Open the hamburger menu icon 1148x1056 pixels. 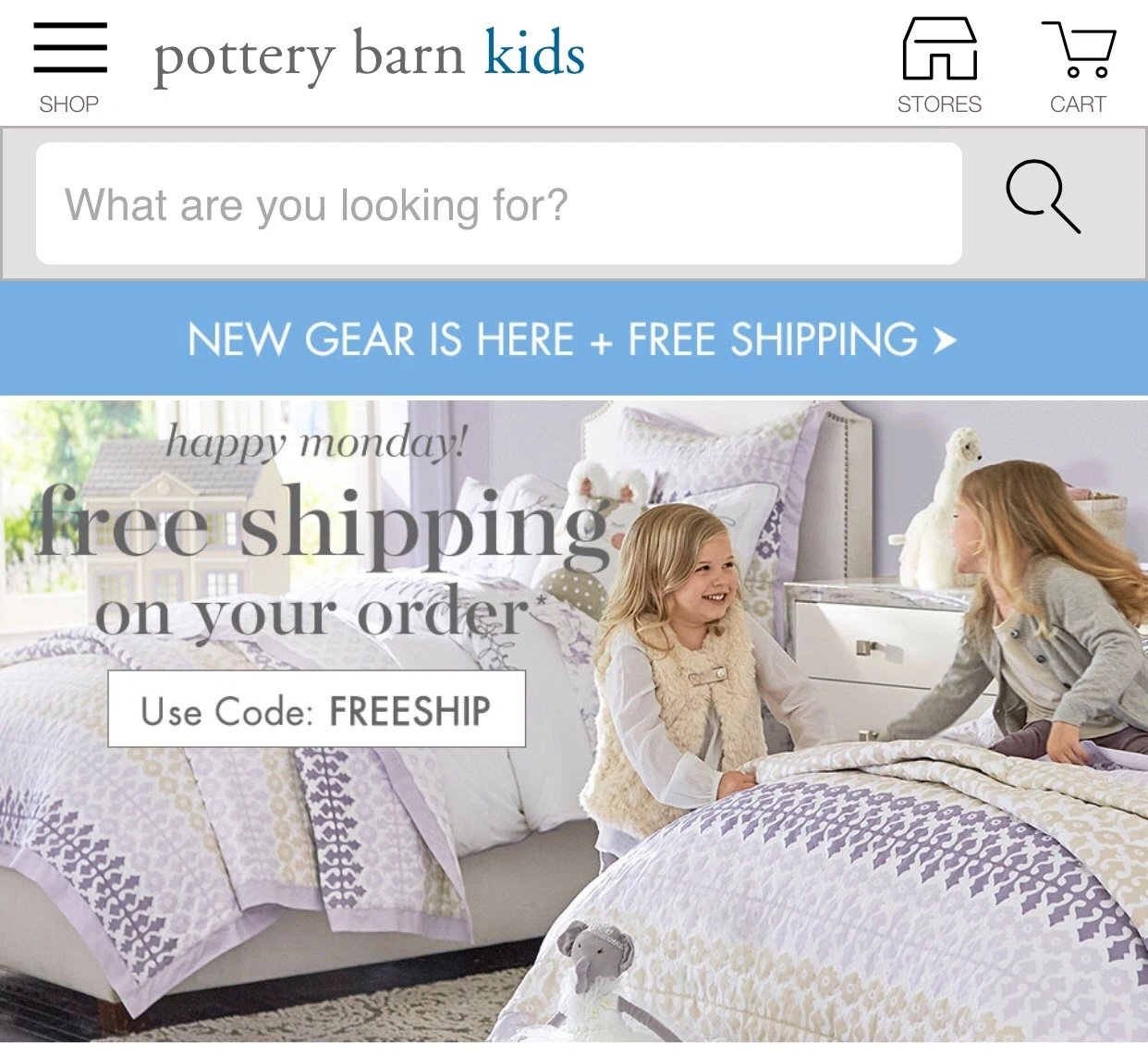click(x=70, y=47)
